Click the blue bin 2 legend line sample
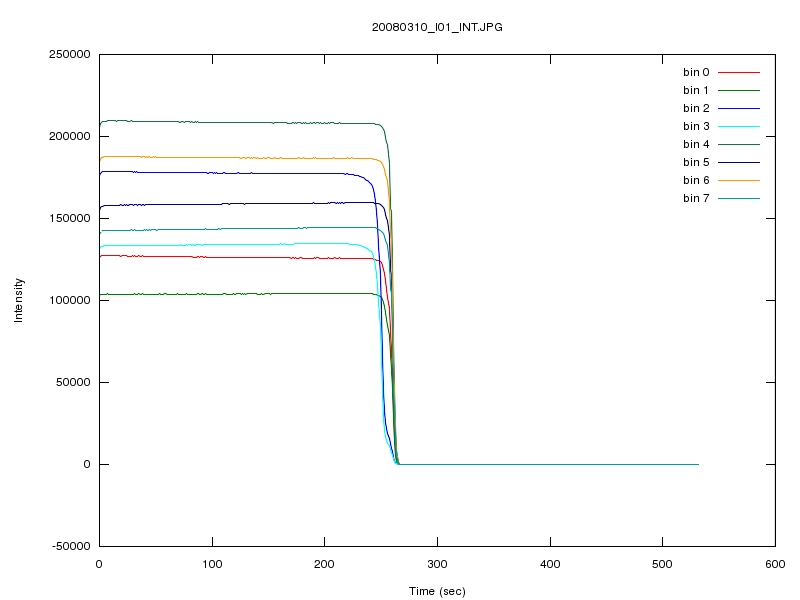 (x=739, y=109)
